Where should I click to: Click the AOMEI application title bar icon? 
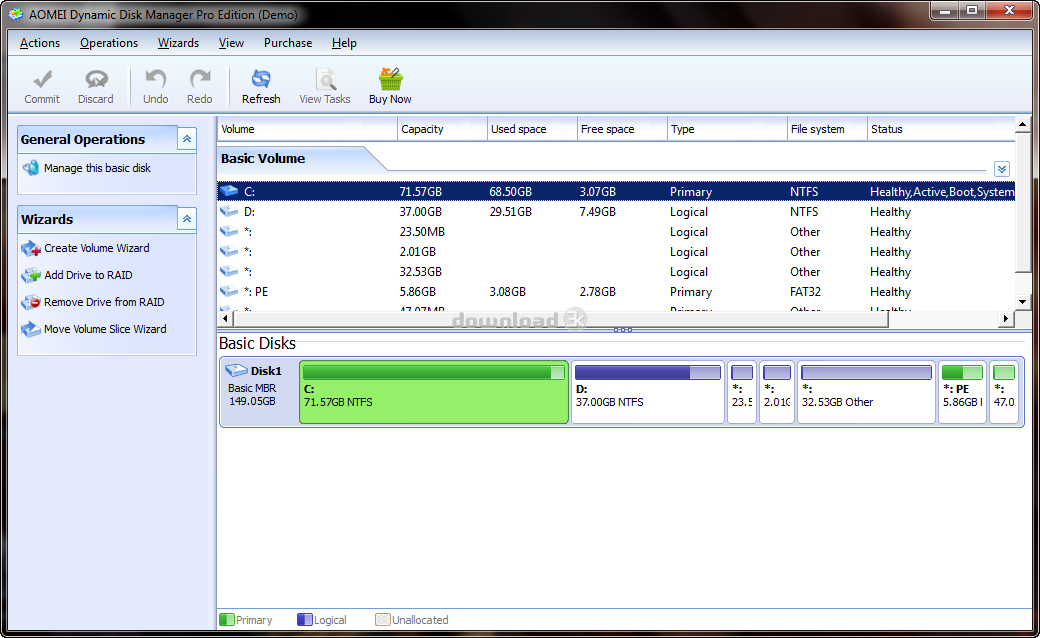[x=15, y=14]
